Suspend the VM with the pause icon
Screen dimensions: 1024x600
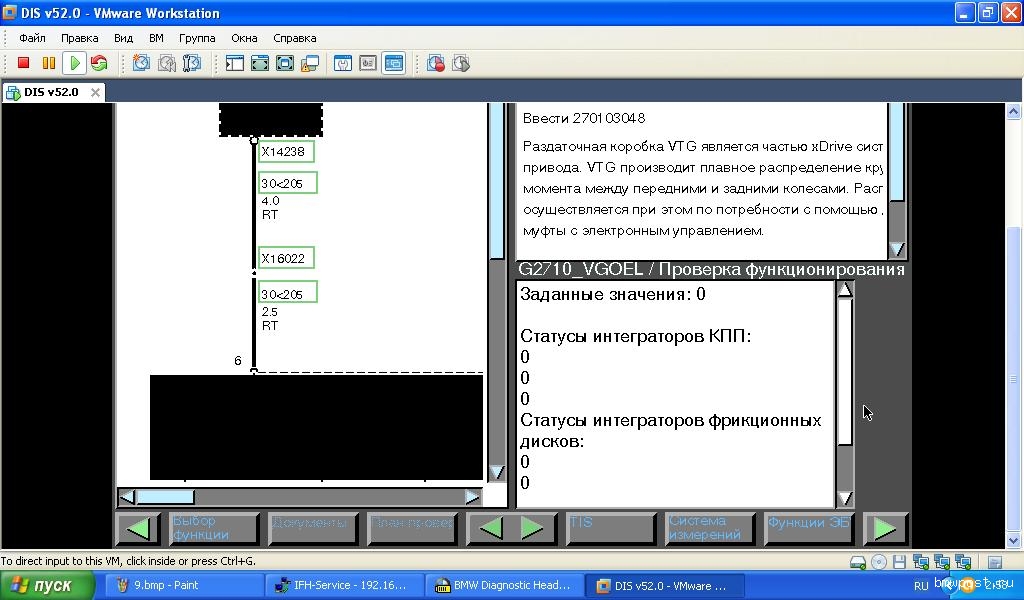point(48,63)
